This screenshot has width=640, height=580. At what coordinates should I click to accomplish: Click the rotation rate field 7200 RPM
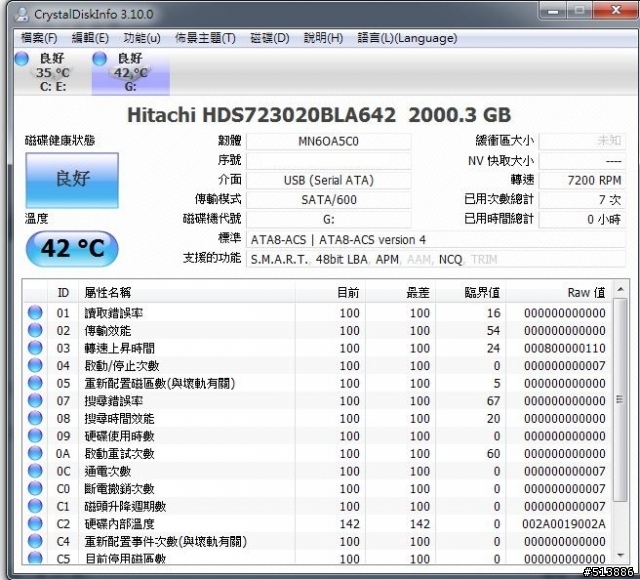[582, 180]
